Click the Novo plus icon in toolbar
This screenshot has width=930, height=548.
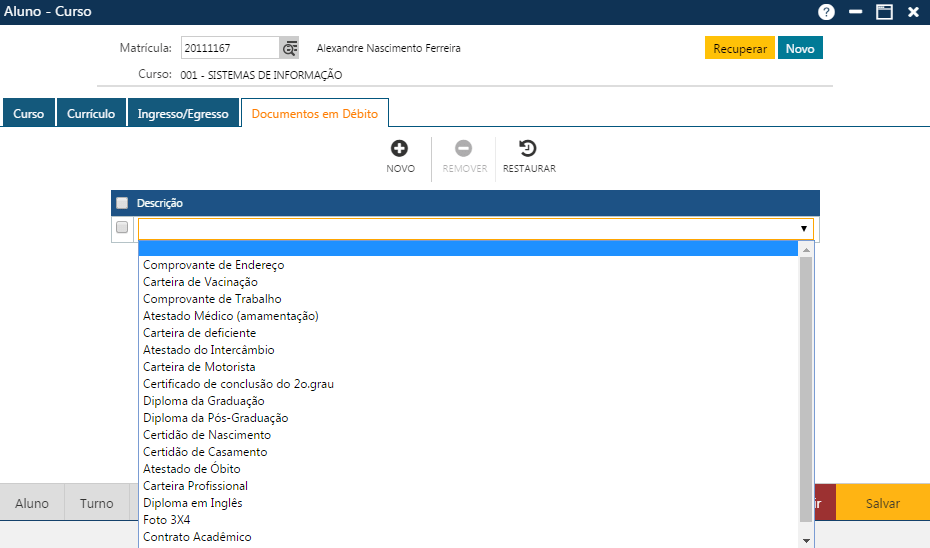pos(400,149)
